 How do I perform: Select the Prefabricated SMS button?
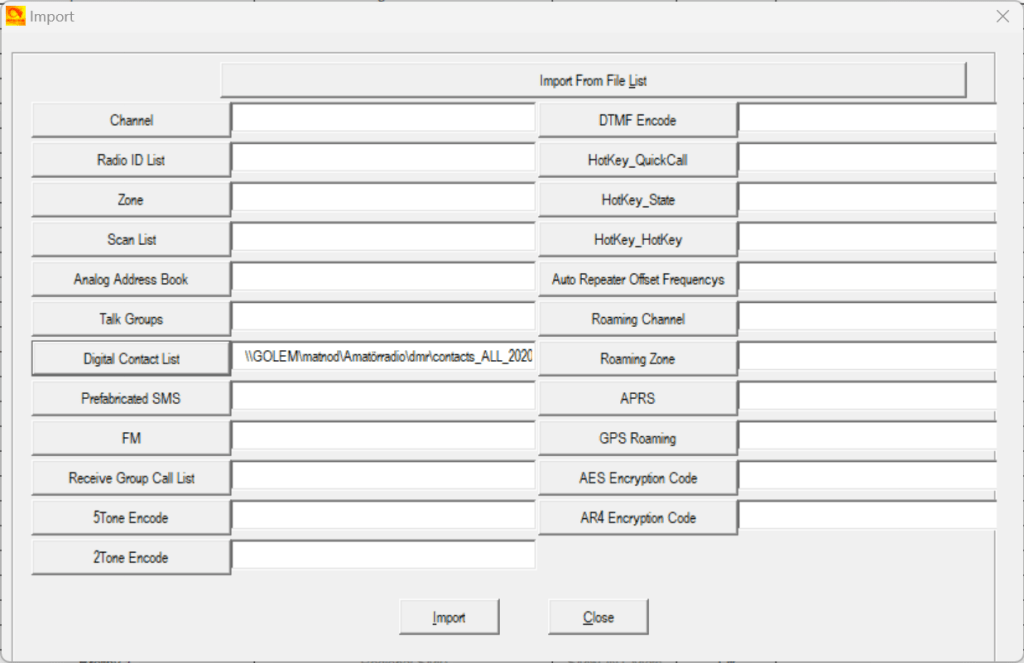[x=131, y=398]
